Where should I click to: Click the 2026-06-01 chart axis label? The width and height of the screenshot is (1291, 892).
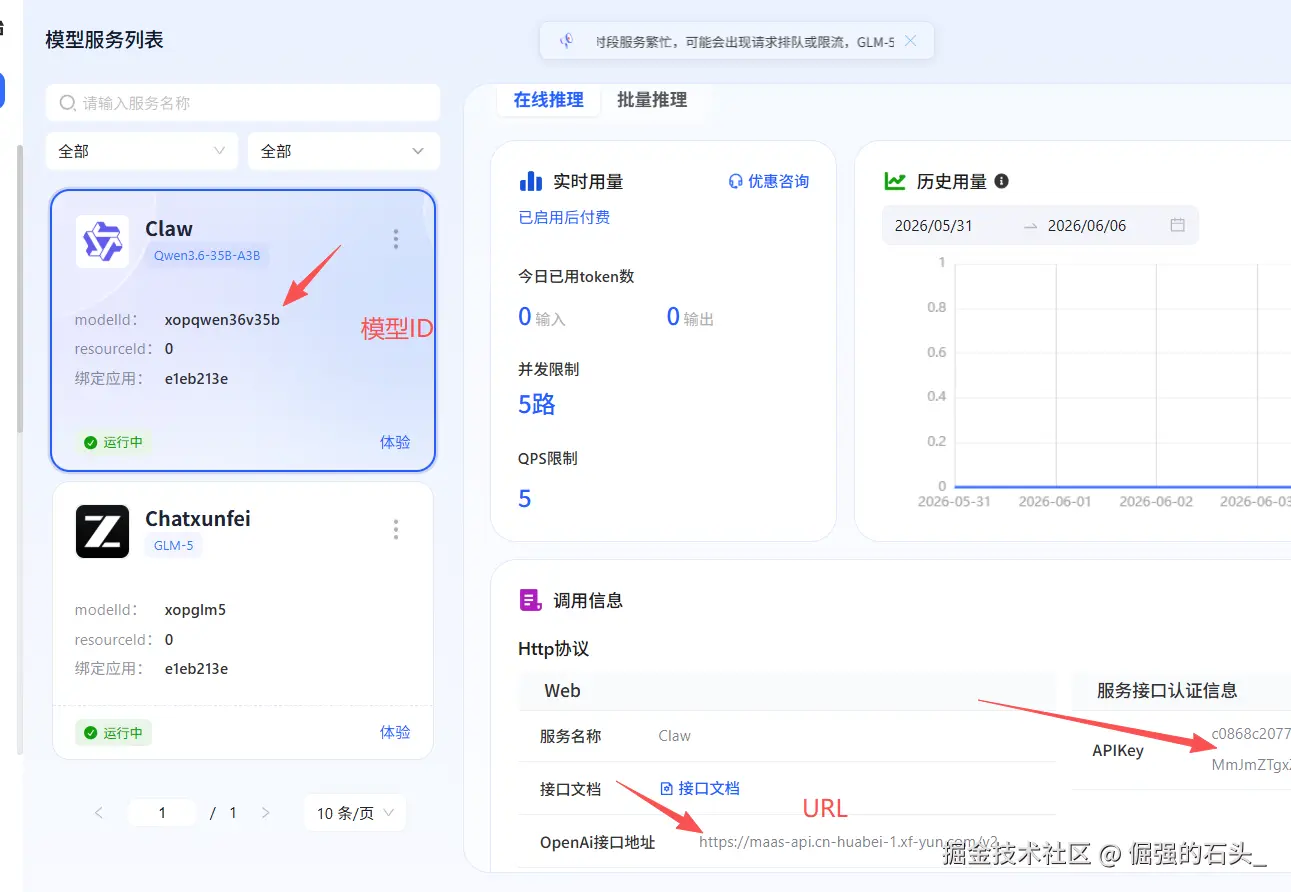1055,502
